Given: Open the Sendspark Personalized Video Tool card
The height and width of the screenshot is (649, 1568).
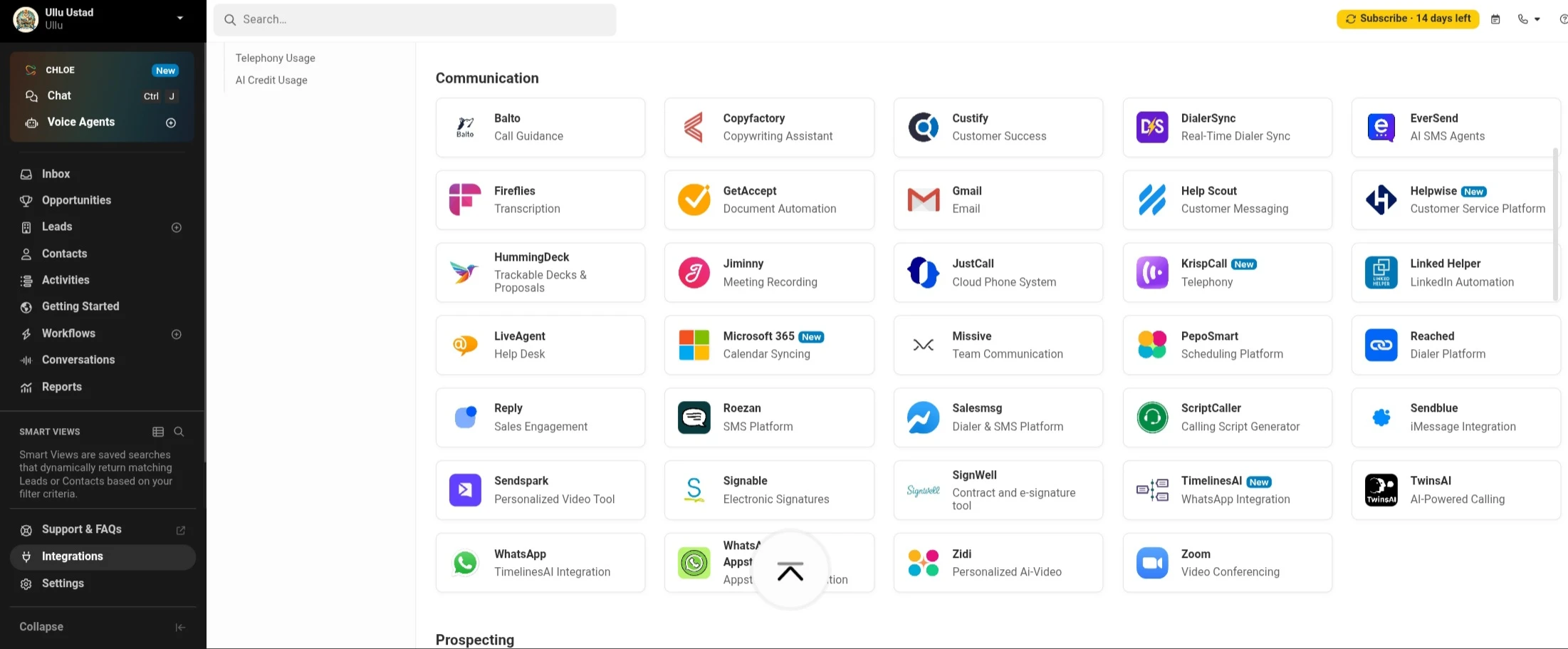Looking at the screenshot, I should (x=540, y=490).
